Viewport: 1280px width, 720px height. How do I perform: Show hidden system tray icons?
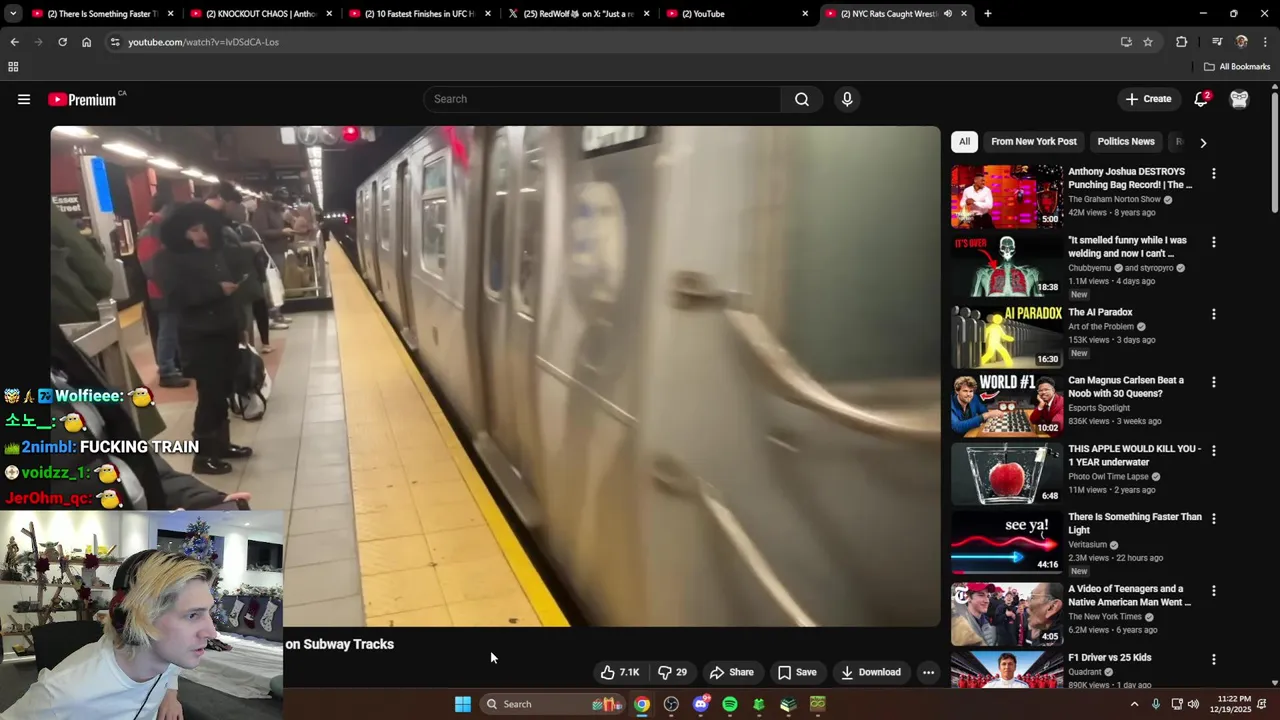tap(1134, 704)
